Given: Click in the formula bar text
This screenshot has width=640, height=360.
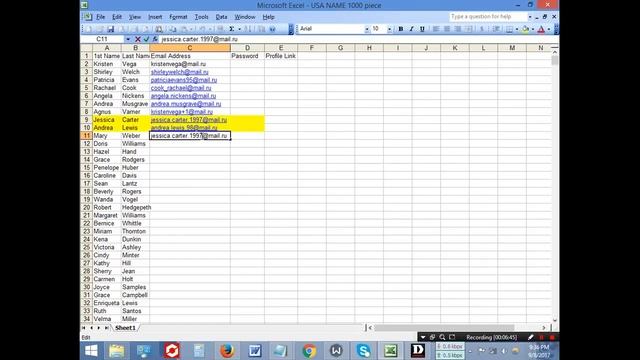Looking at the screenshot, I should click(199, 39).
